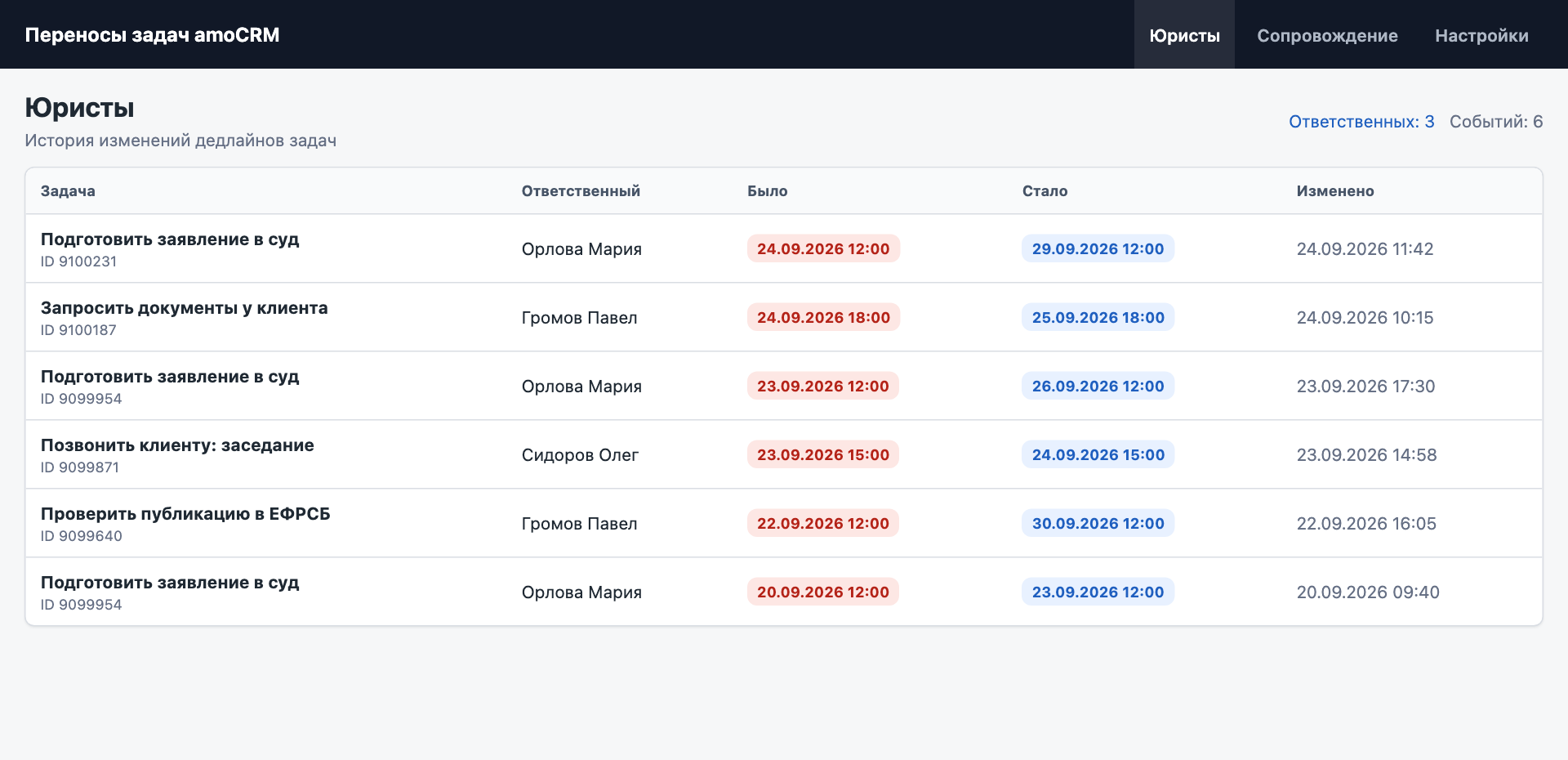Screen dimensions: 1568x760
Task: Click the changed time 24.09.2026 10:15
Action: click(1365, 318)
